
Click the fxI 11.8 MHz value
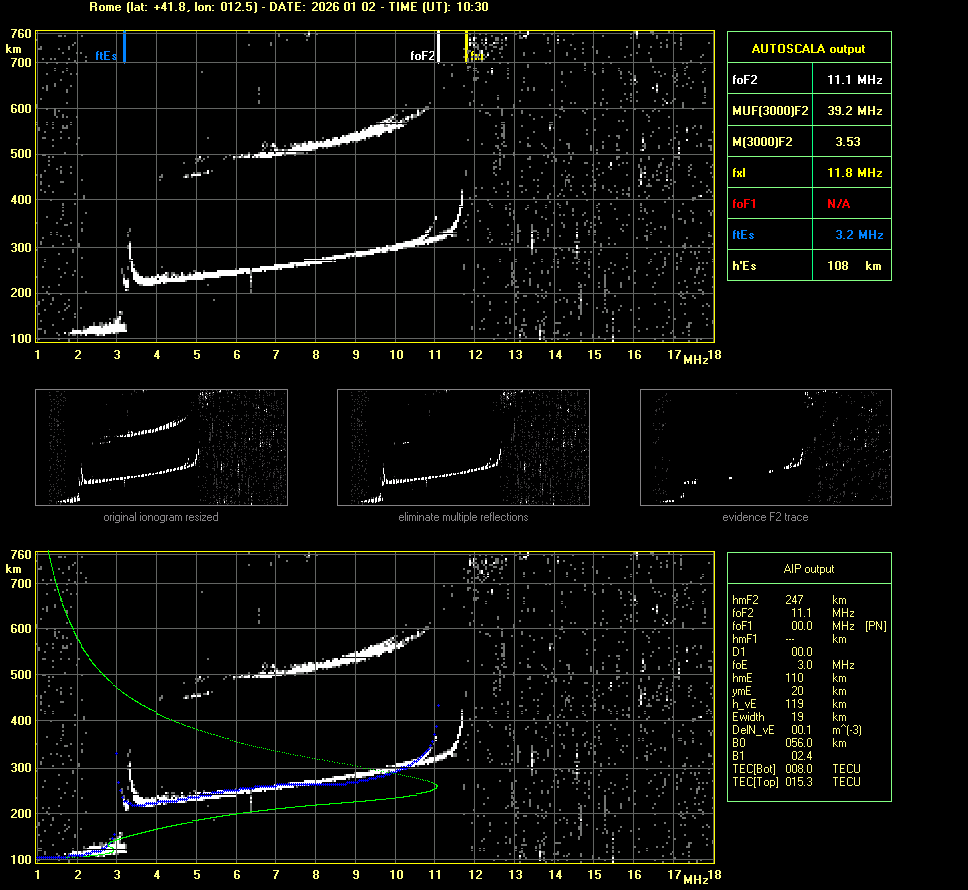coord(854,173)
